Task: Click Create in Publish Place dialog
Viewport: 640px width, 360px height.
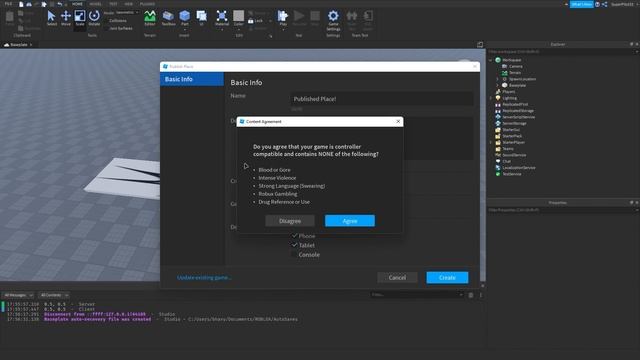Action: click(x=447, y=278)
